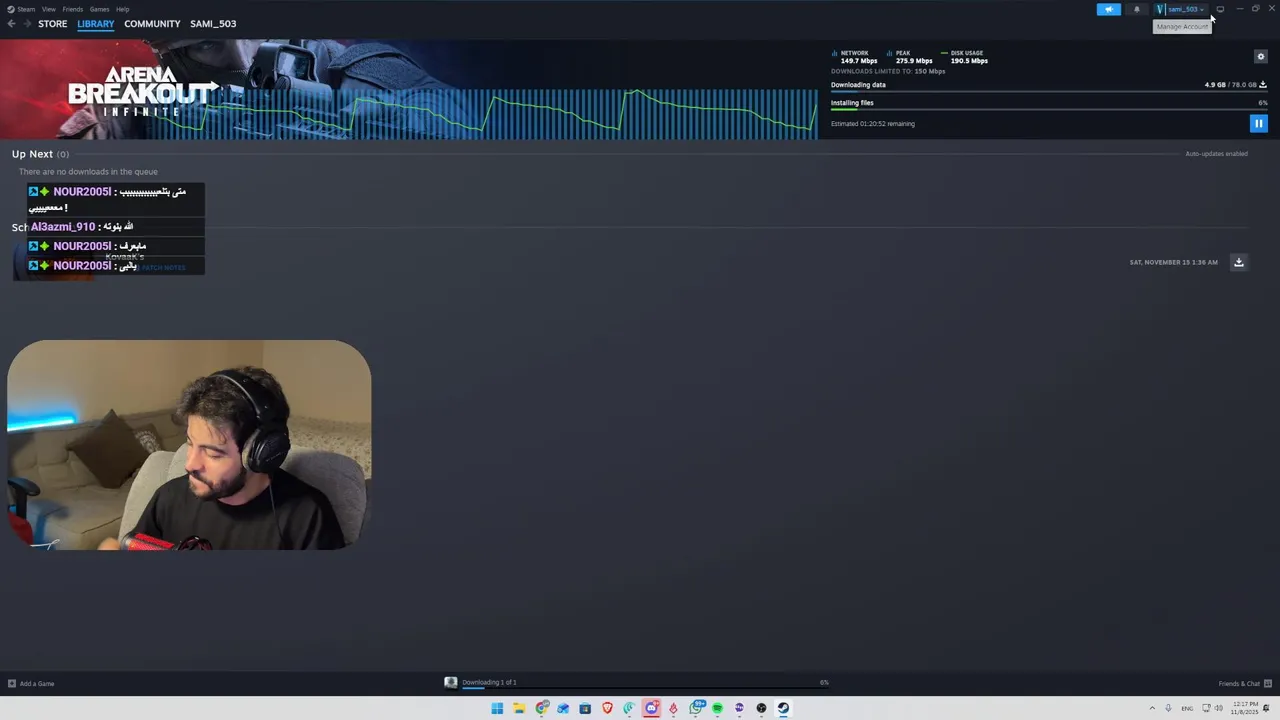Click the scheduled update download icon
Screen dimensions: 1280x720
coord(1238,262)
